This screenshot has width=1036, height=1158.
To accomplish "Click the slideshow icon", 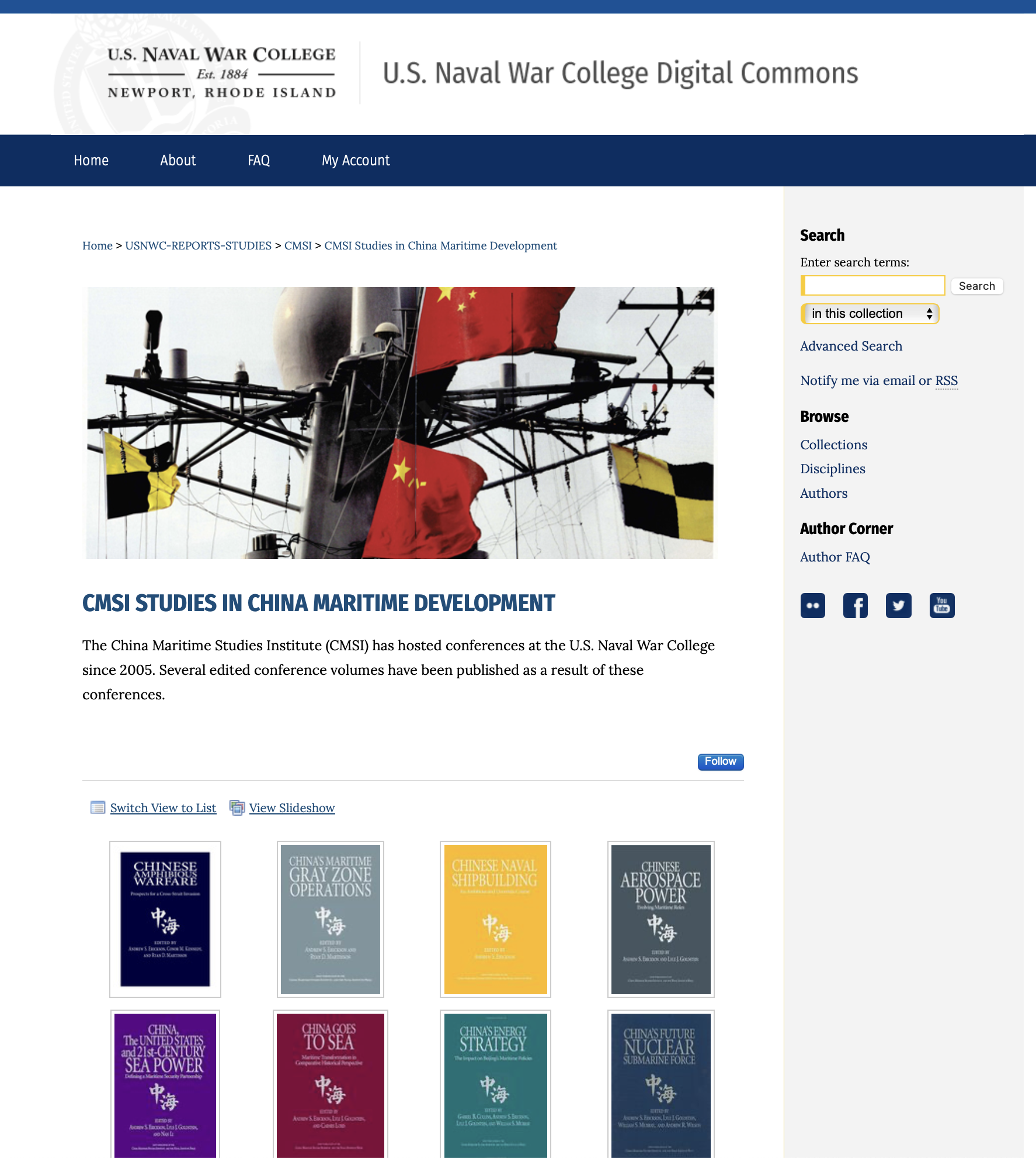I will 237,807.
